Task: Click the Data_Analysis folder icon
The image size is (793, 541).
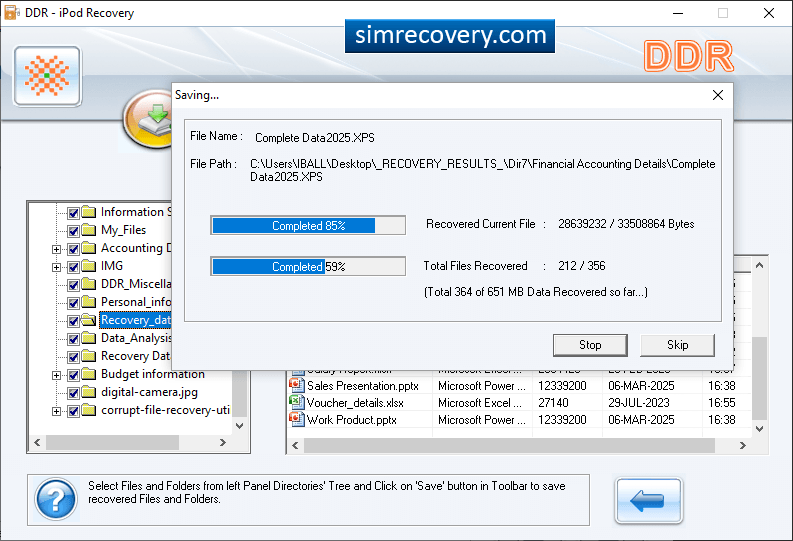Action: (x=89, y=338)
